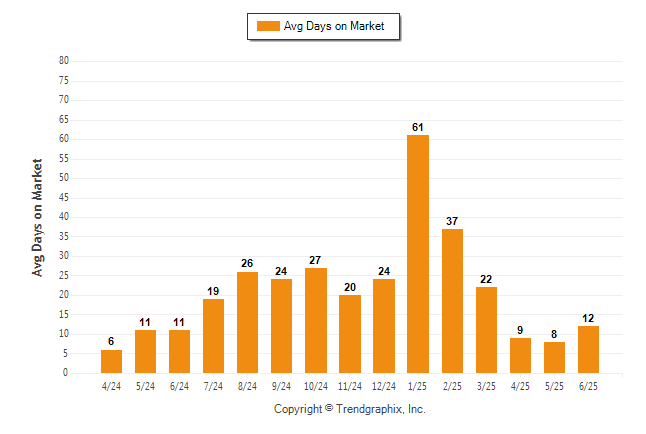Select the tallest bar labeled 61

tap(418, 254)
